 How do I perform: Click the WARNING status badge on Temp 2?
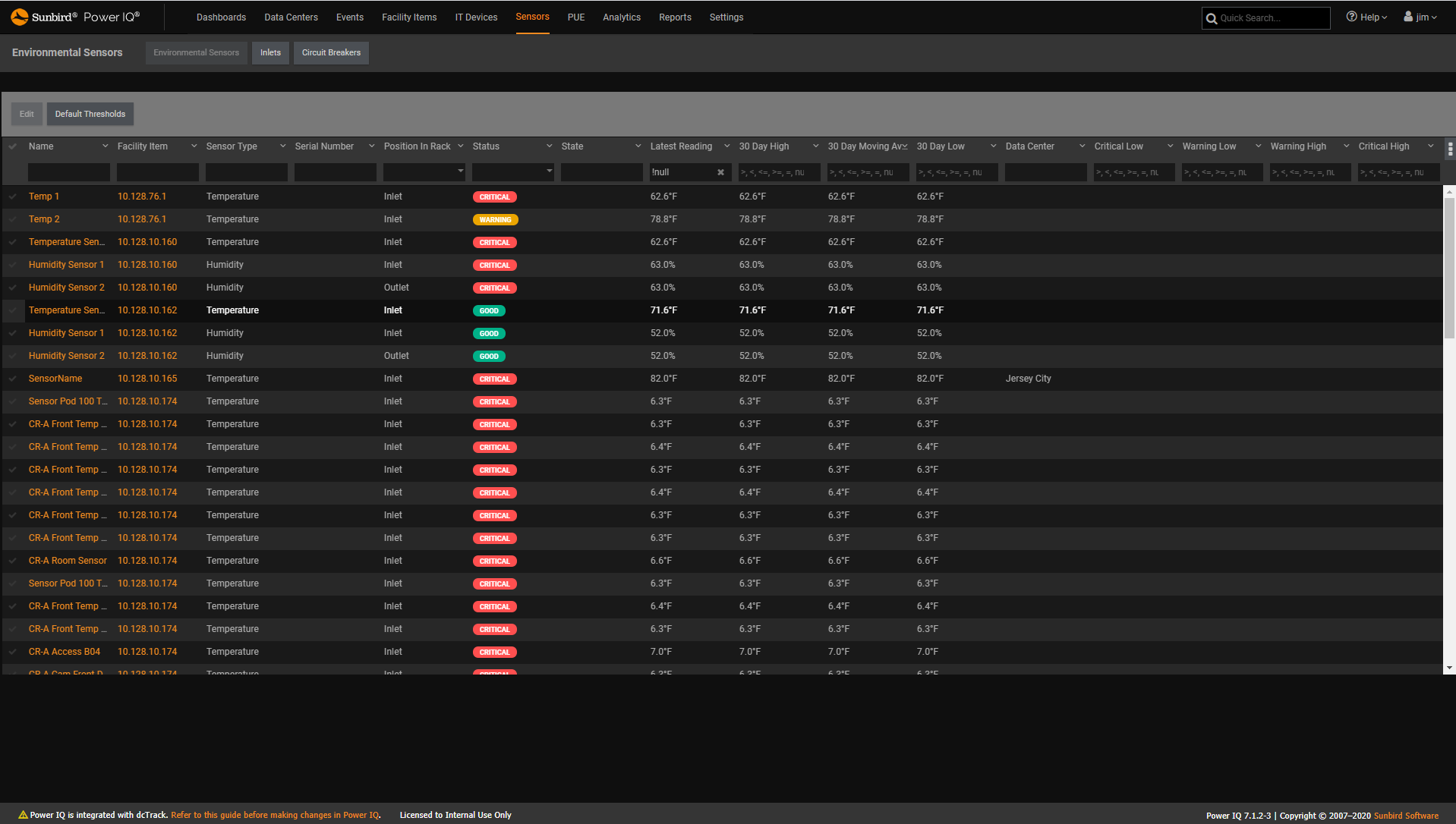(x=495, y=219)
